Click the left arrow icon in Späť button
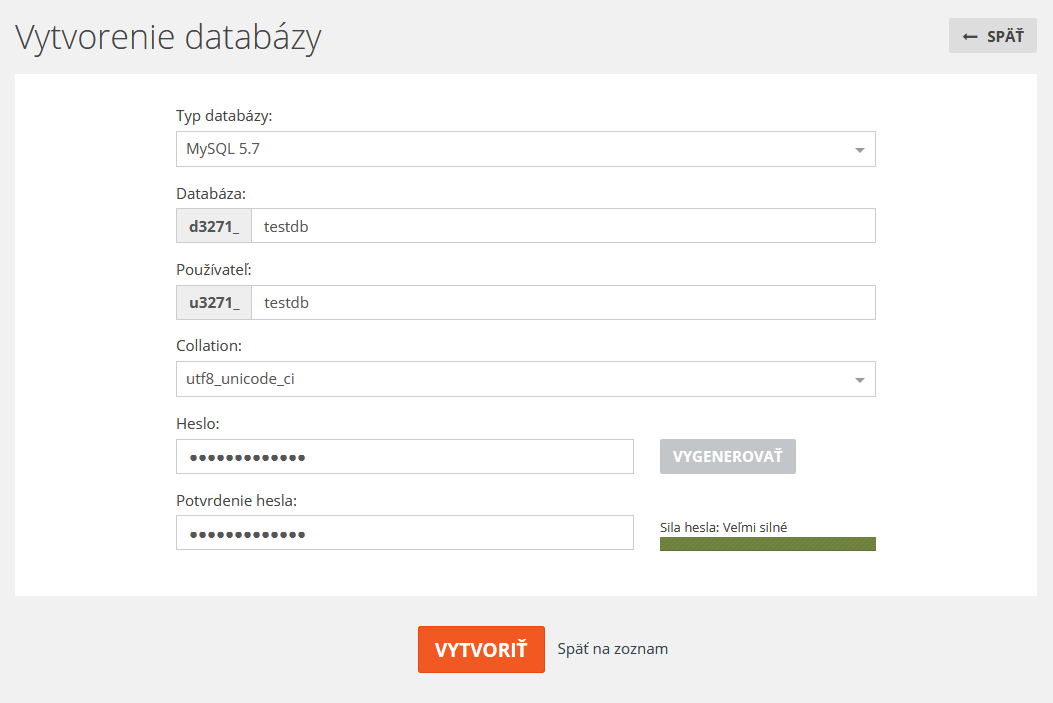Viewport: 1053px width, 703px height. 969,36
